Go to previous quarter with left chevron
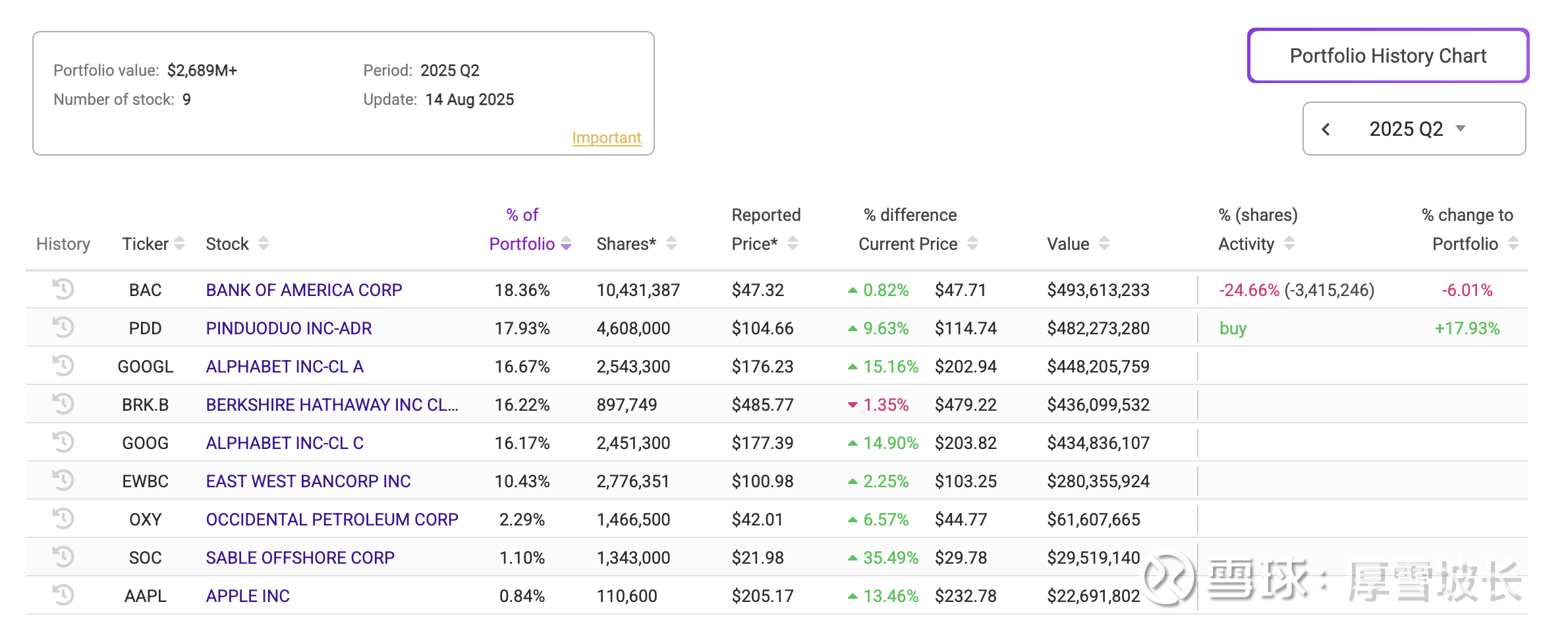1568x629 pixels. pos(1326,129)
